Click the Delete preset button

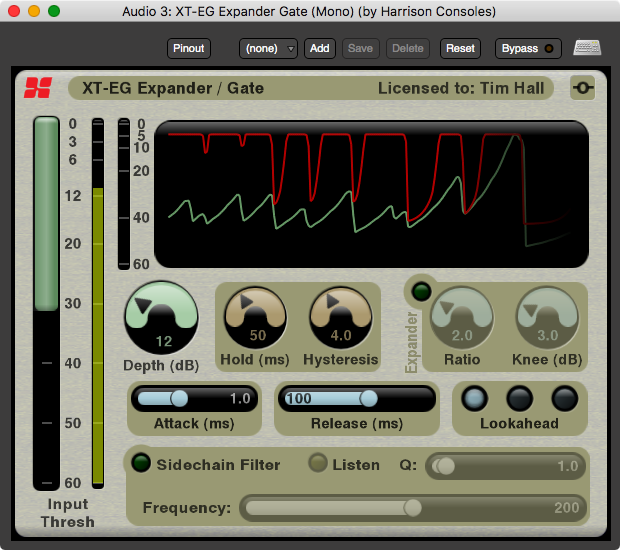408,48
